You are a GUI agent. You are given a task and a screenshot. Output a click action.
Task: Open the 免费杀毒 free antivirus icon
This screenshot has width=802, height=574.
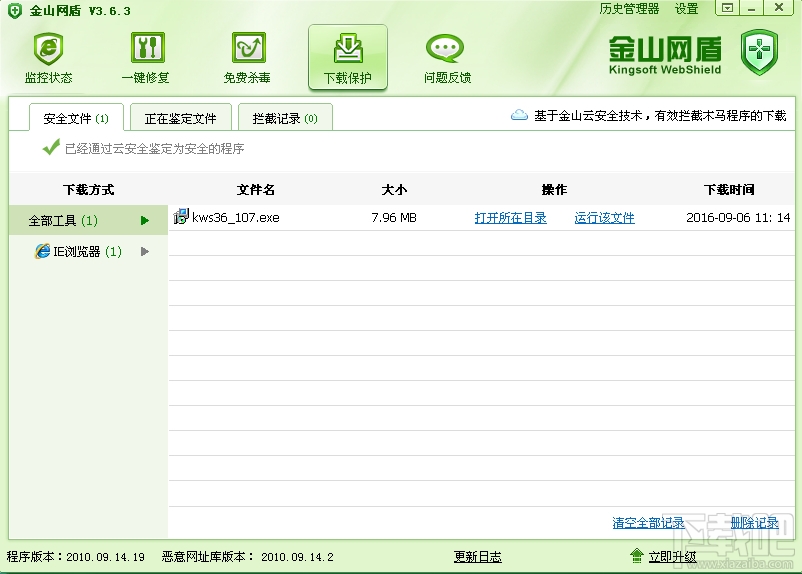[x=249, y=49]
